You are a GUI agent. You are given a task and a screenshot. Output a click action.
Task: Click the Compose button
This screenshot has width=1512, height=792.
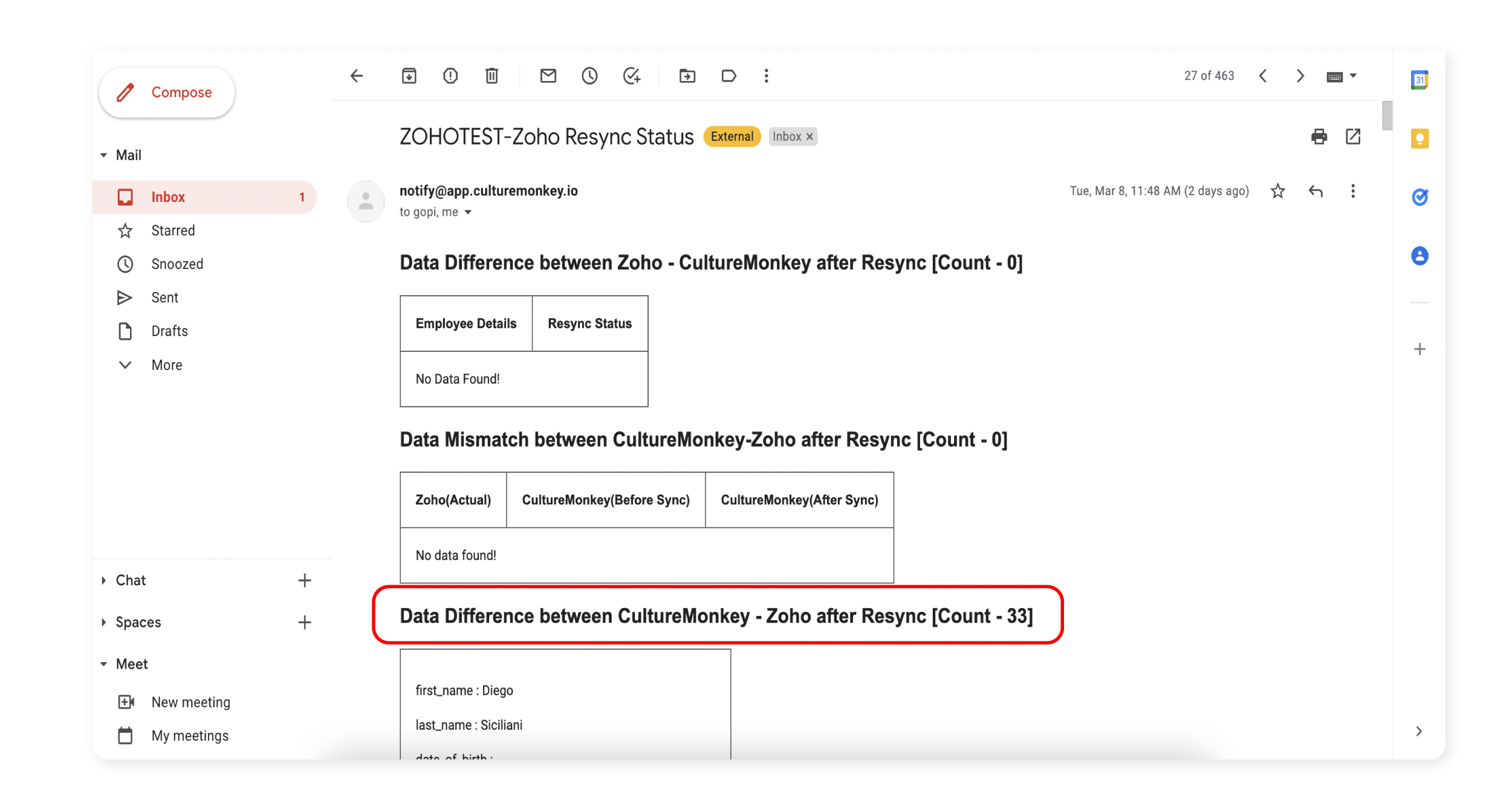click(167, 93)
